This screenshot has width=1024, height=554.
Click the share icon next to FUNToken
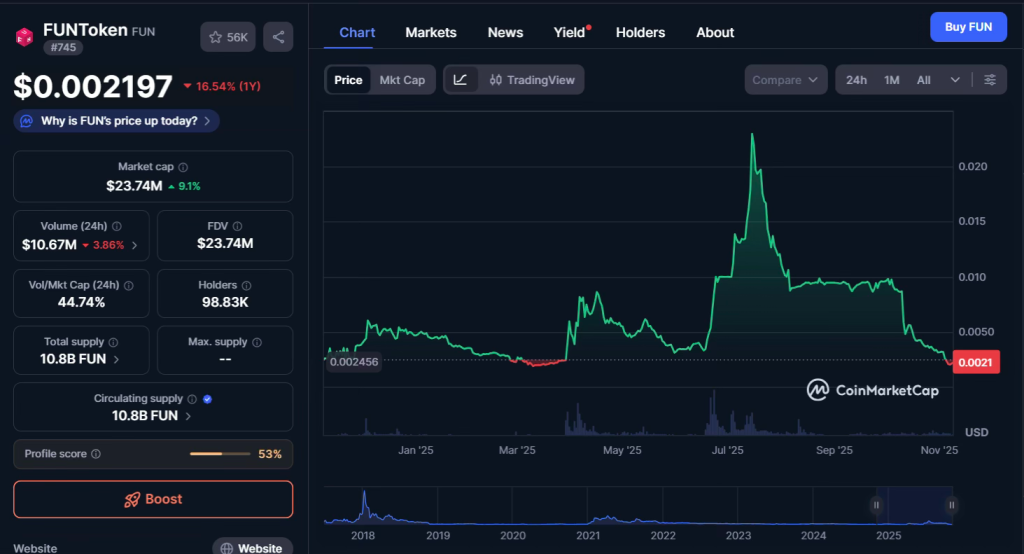click(x=278, y=37)
